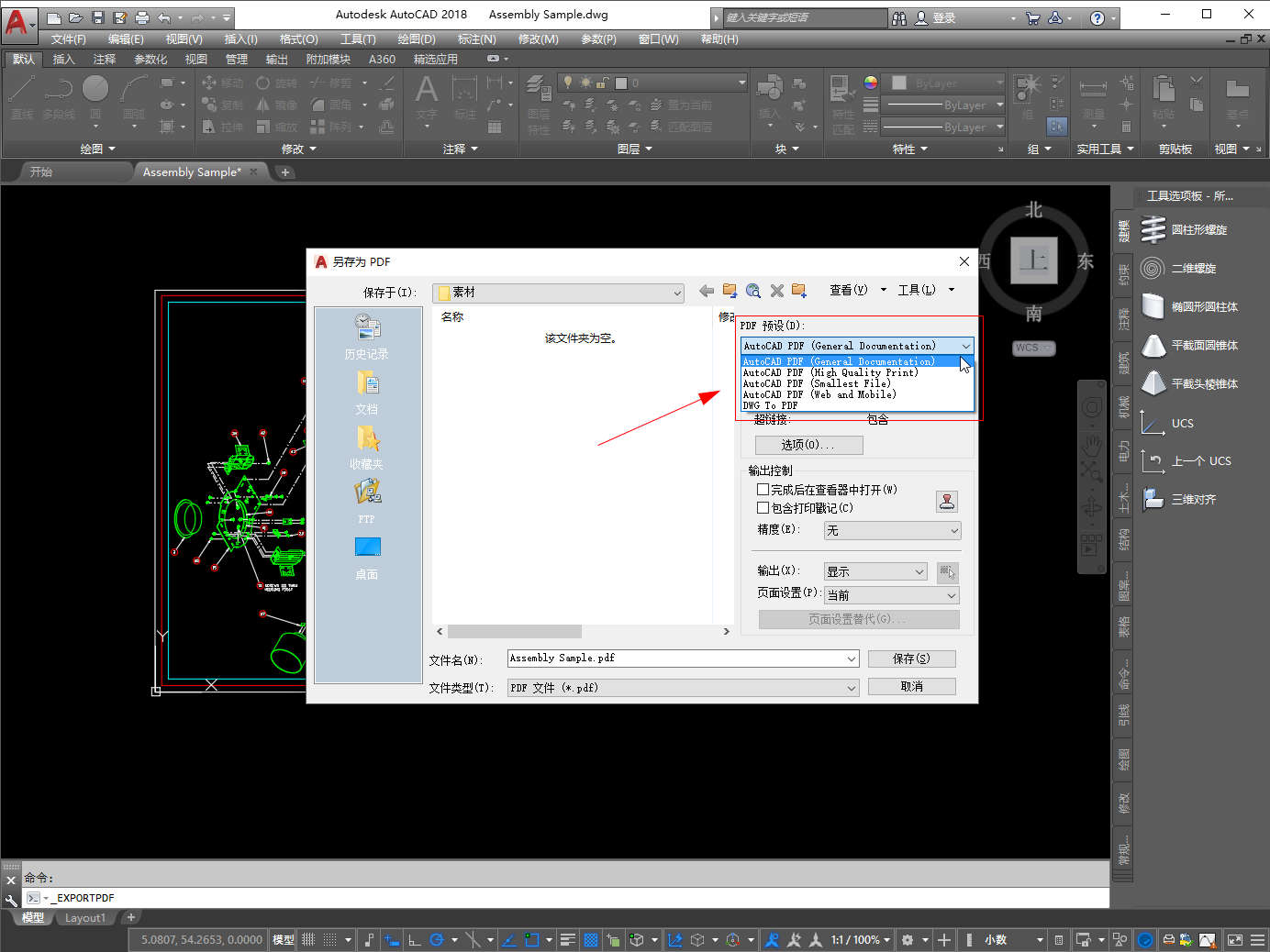The height and width of the screenshot is (952, 1270).
Task: Click the WCS label under the view cube
Action: [x=1034, y=348]
